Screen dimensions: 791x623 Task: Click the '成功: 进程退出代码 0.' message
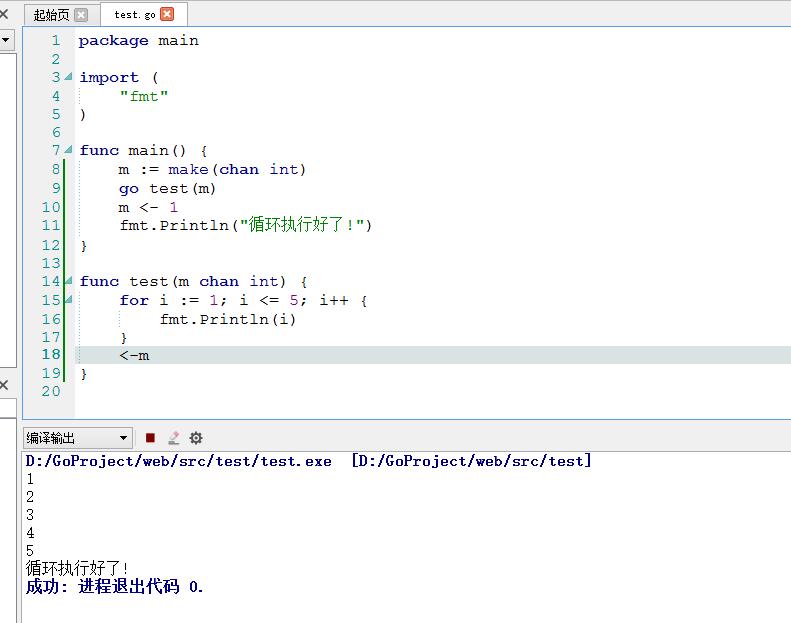(x=115, y=587)
